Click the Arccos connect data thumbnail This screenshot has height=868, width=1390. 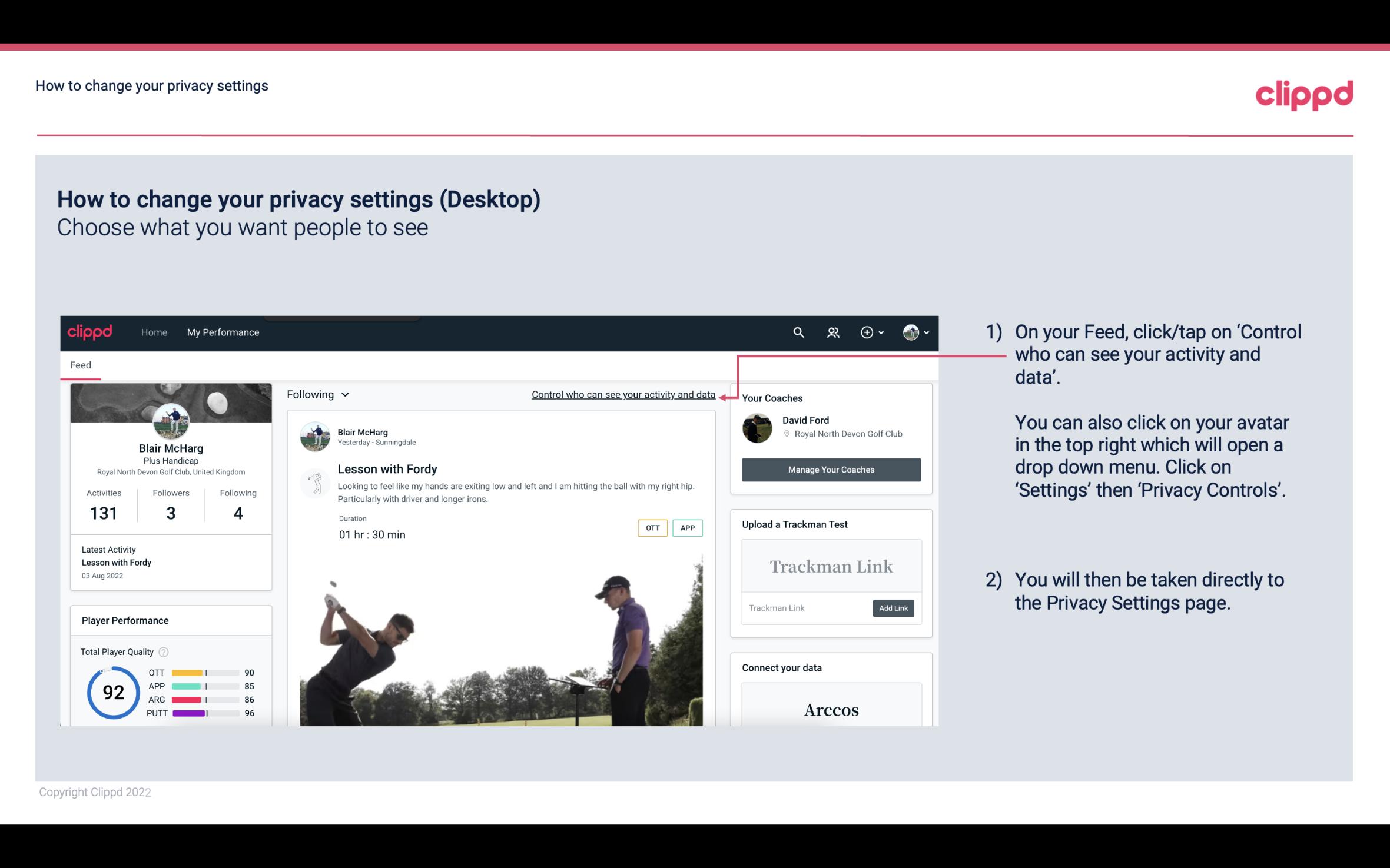pyautogui.click(x=832, y=710)
